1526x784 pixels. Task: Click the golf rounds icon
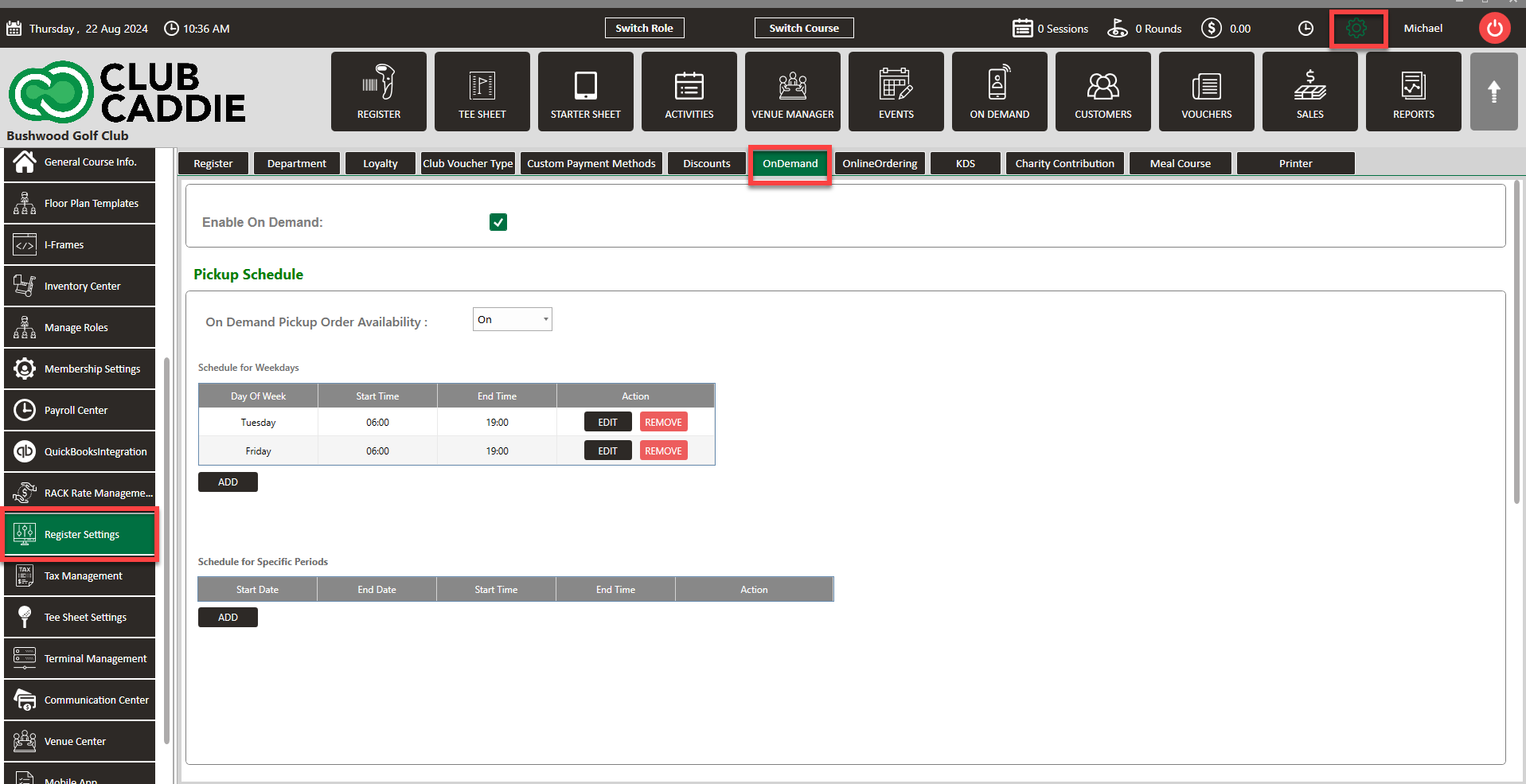click(x=1118, y=29)
